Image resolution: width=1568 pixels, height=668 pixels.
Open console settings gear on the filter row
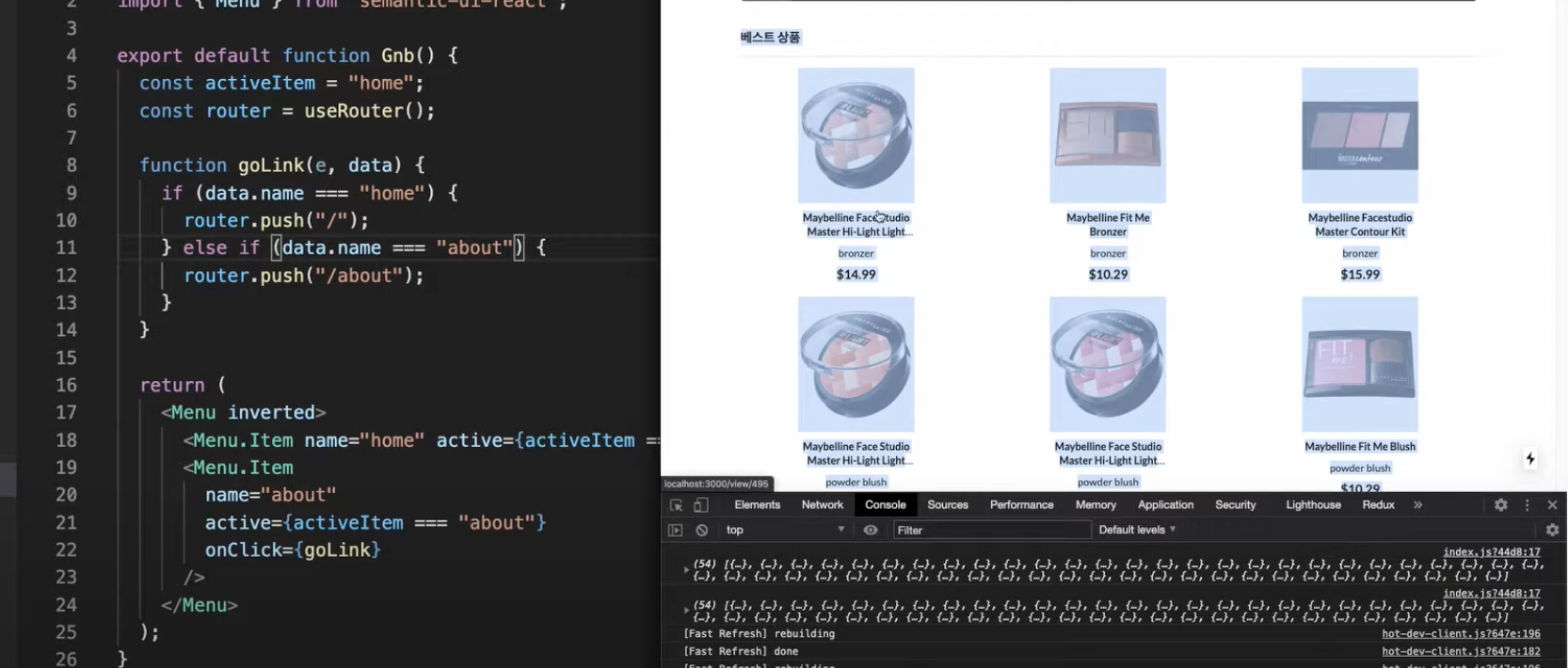(x=1553, y=531)
